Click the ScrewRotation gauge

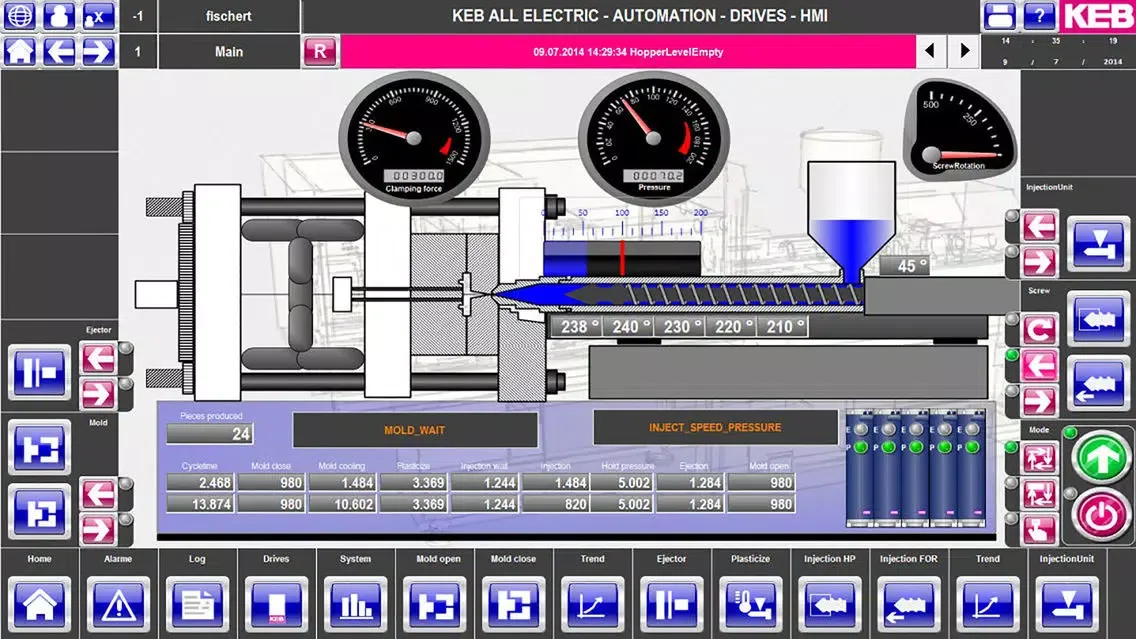[959, 130]
